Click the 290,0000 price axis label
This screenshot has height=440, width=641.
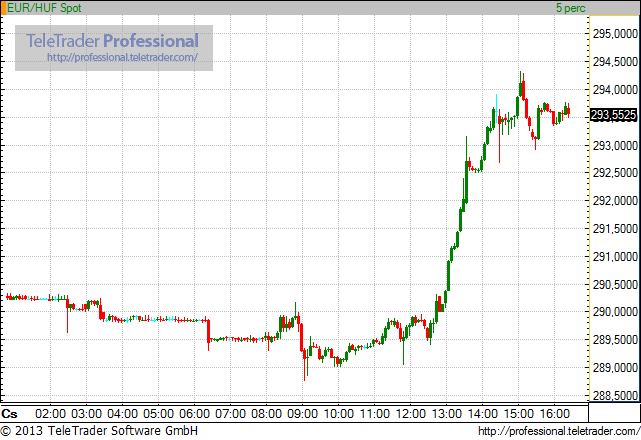coord(615,312)
